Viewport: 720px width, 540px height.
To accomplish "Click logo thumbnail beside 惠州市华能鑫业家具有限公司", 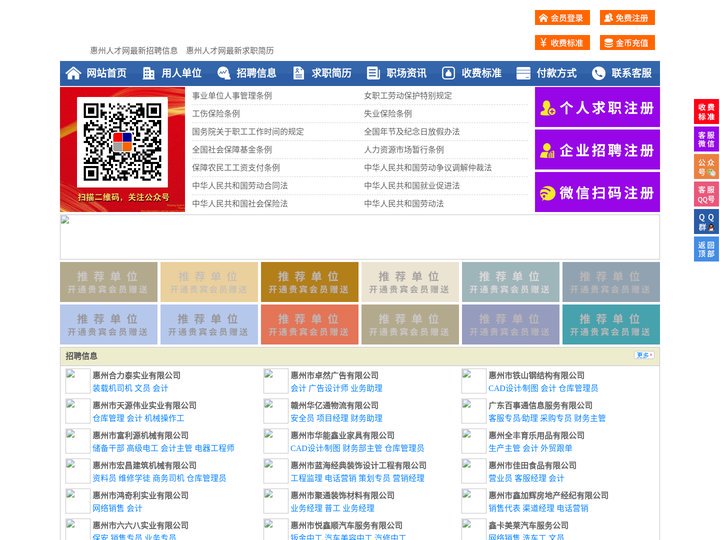I will [x=276, y=441].
